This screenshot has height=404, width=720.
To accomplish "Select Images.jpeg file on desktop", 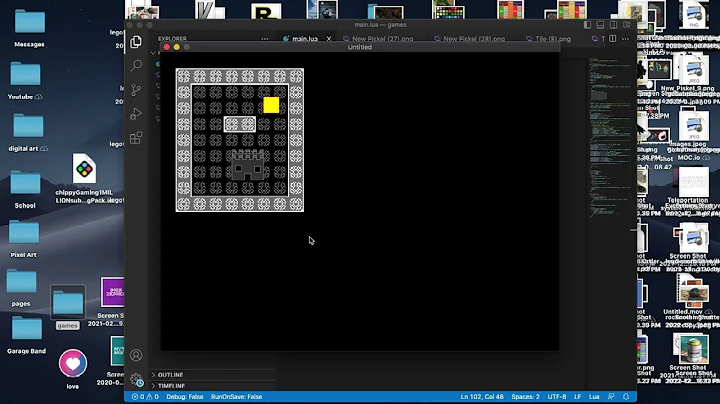I will coord(693,129).
